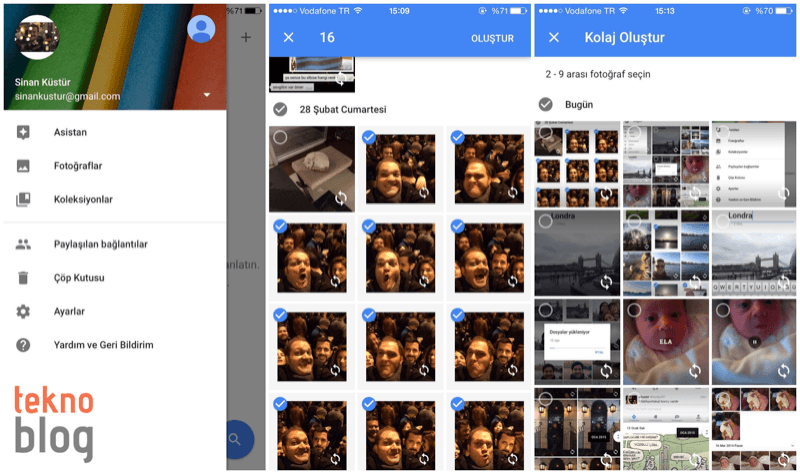
Task: Select the street lamps night photo
Action: coord(577,429)
